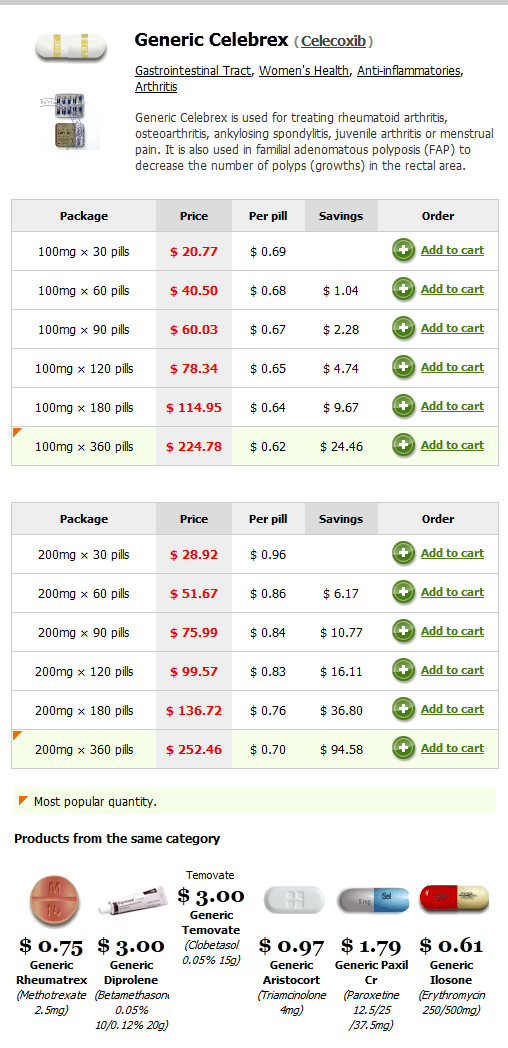
Task: Click green plus icon for 200mg × 60 pills
Action: point(403,592)
